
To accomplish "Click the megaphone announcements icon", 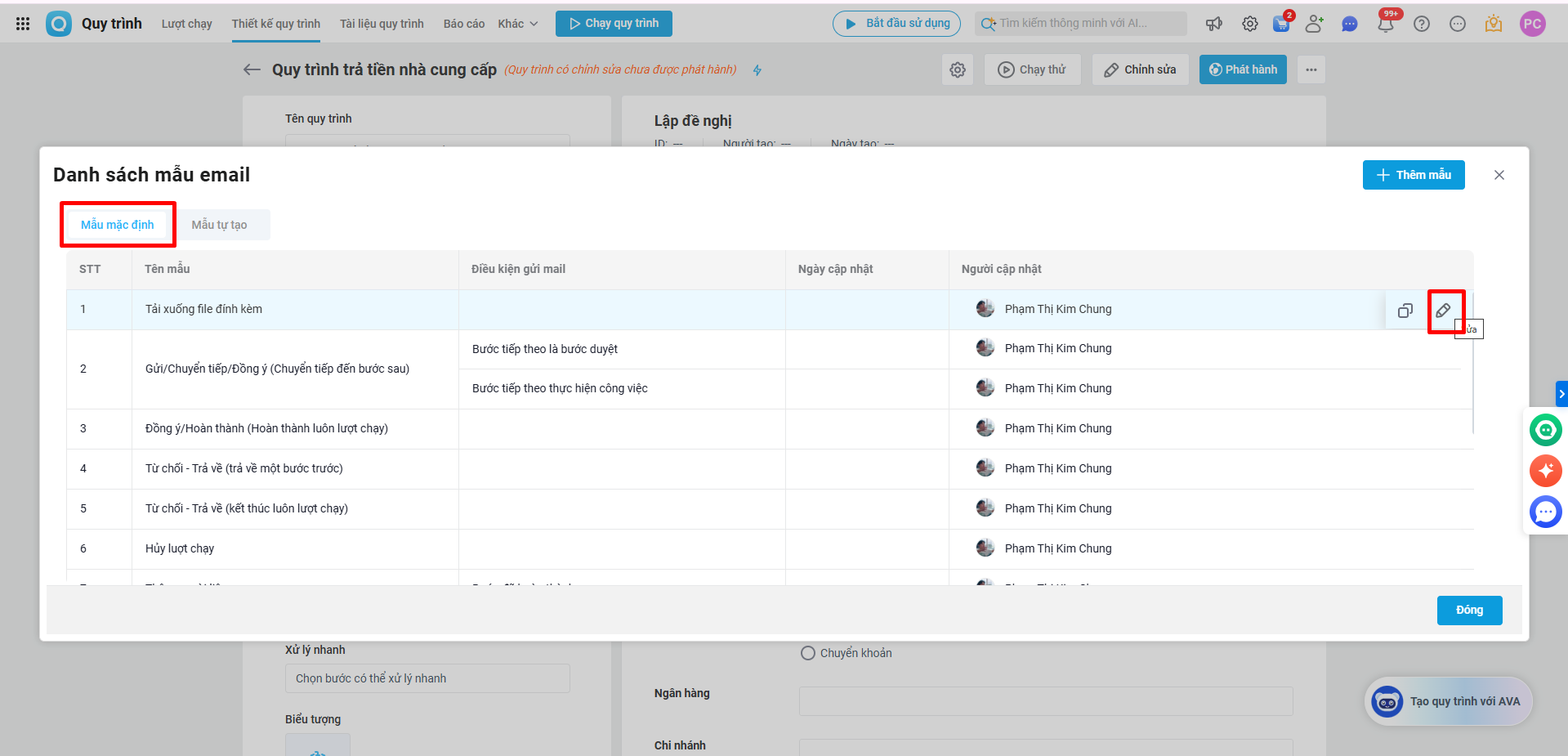I will (1214, 25).
